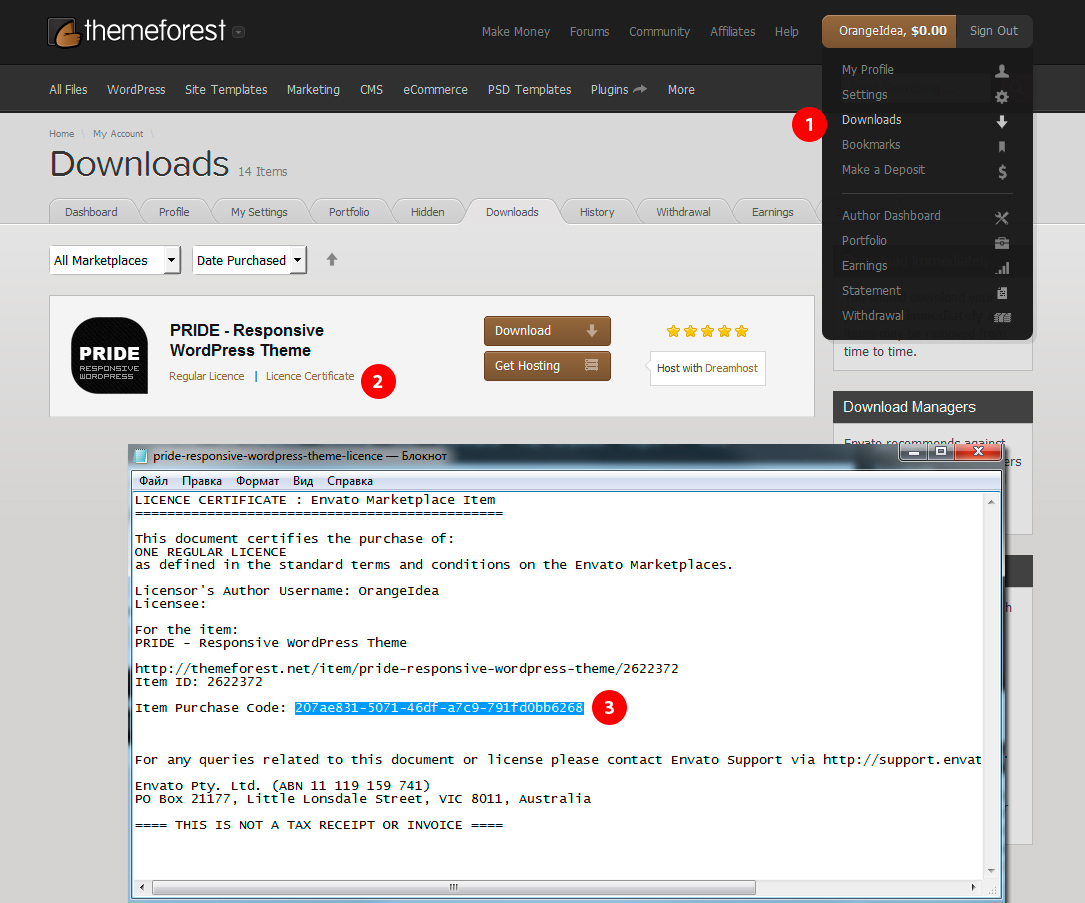Viewport: 1085px width, 903px height.
Task: Open the Plugins menu with arrow
Action: (x=619, y=89)
